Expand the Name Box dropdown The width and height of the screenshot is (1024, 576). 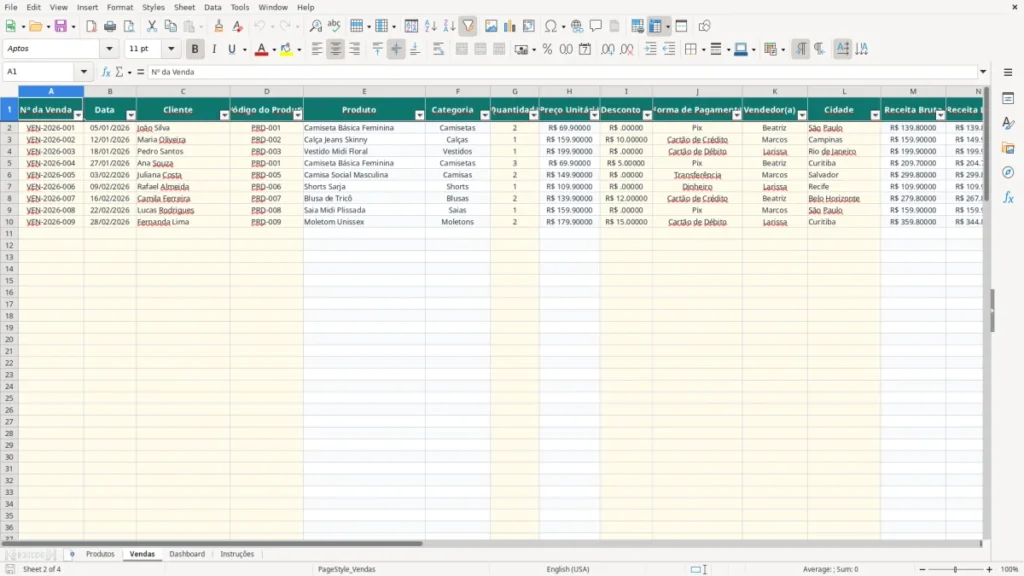[84, 72]
